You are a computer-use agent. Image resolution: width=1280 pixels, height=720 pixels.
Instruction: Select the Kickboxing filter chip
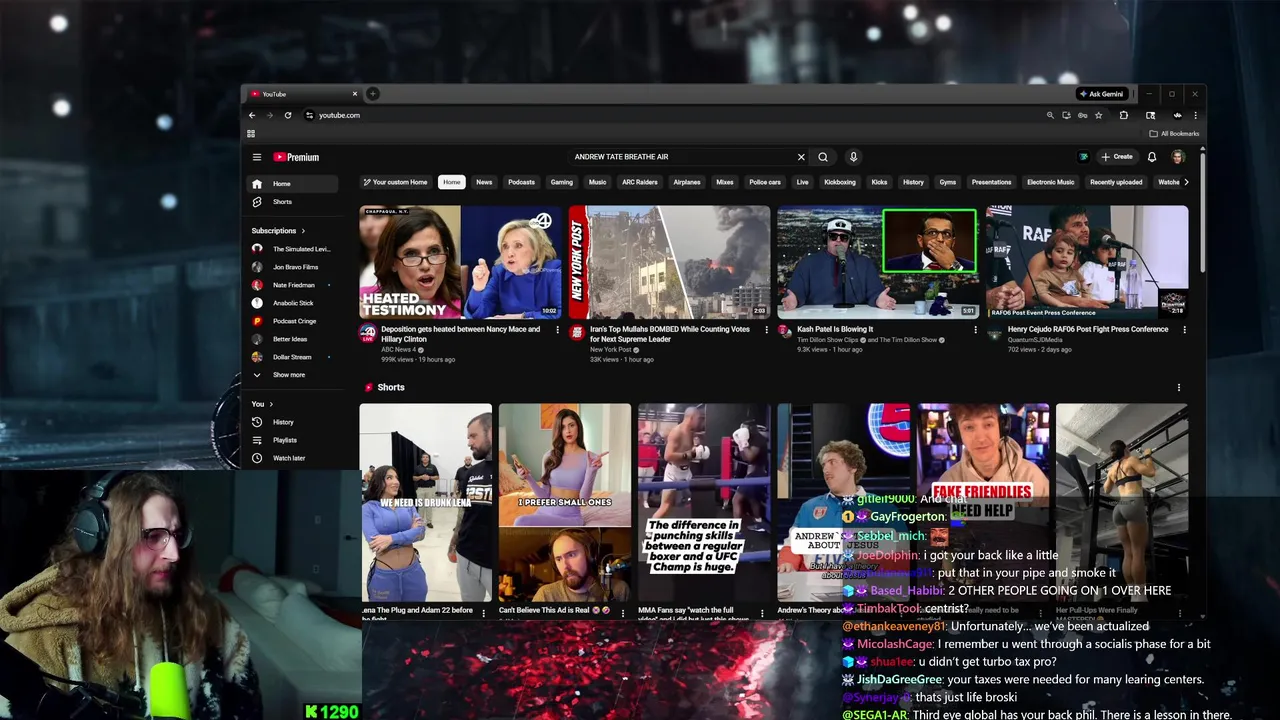[840, 182]
